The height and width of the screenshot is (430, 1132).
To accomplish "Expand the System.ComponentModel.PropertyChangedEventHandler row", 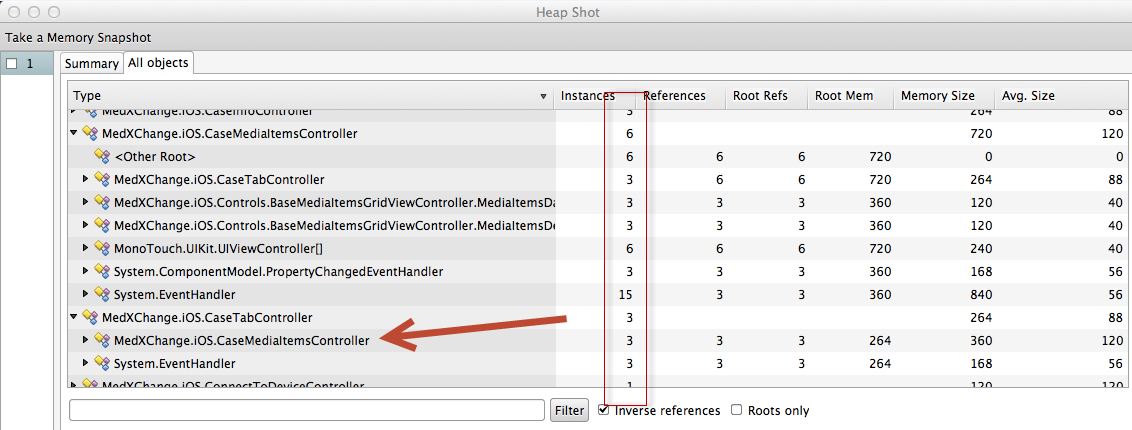I will click(x=85, y=271).
